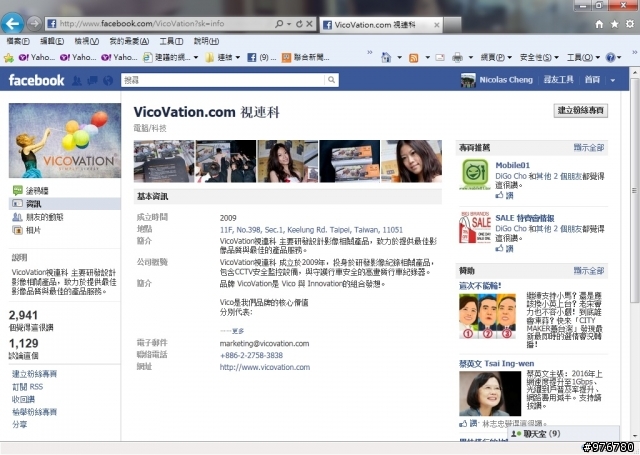Open the Tools (T) menu

tap(171, 41)
